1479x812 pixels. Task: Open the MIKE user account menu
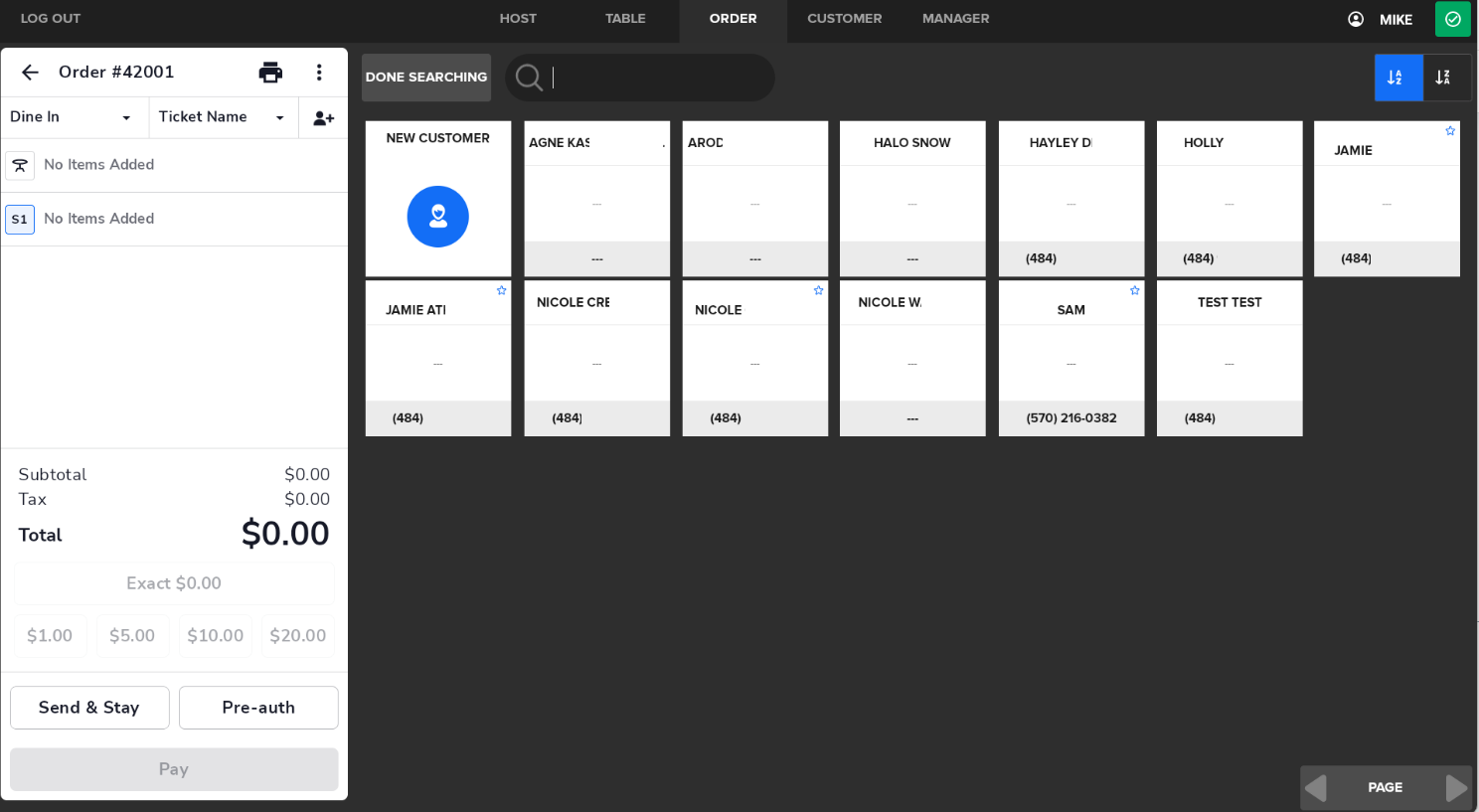[1381, 19]
